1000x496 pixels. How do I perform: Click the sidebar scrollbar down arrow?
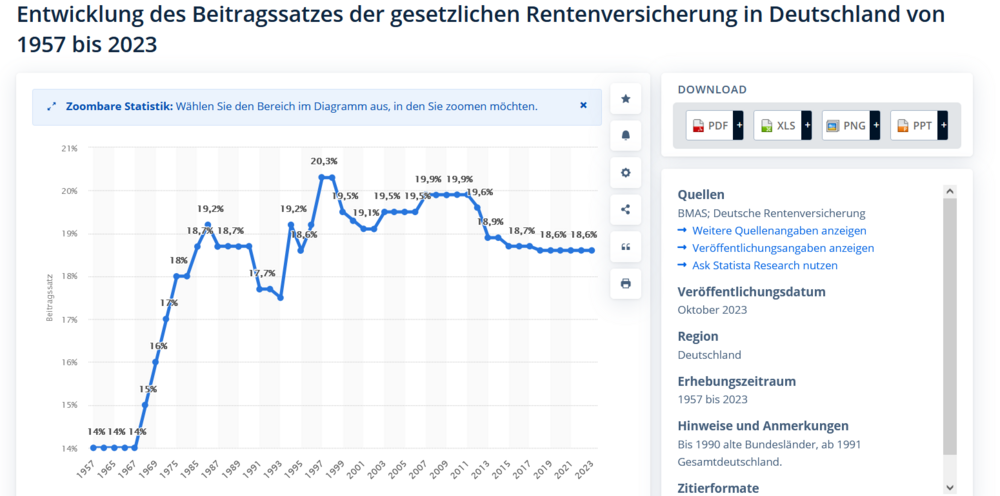click(950, 487)
